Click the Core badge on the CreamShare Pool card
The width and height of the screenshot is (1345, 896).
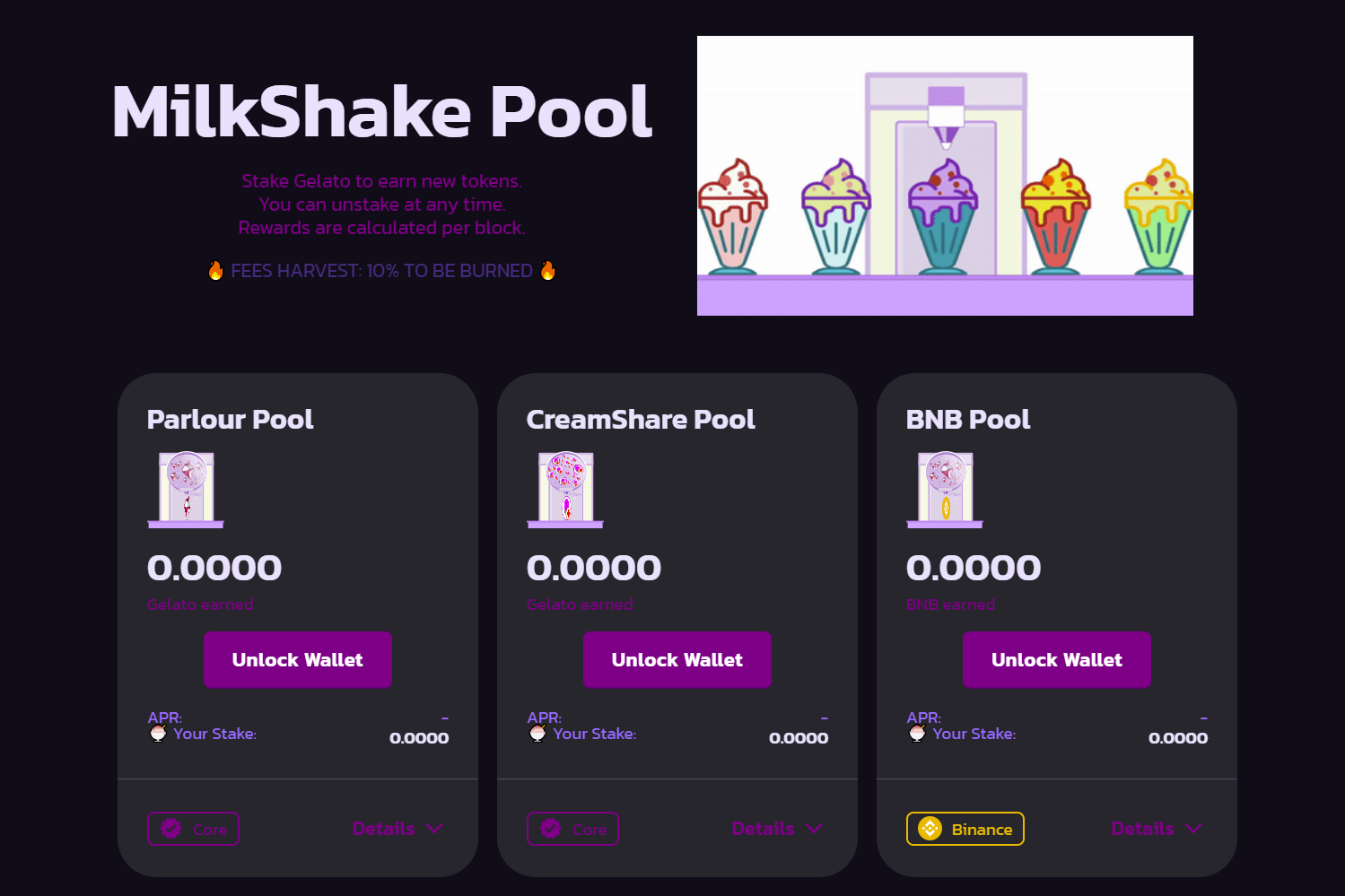pyautogui.click(x=572, y=829)
